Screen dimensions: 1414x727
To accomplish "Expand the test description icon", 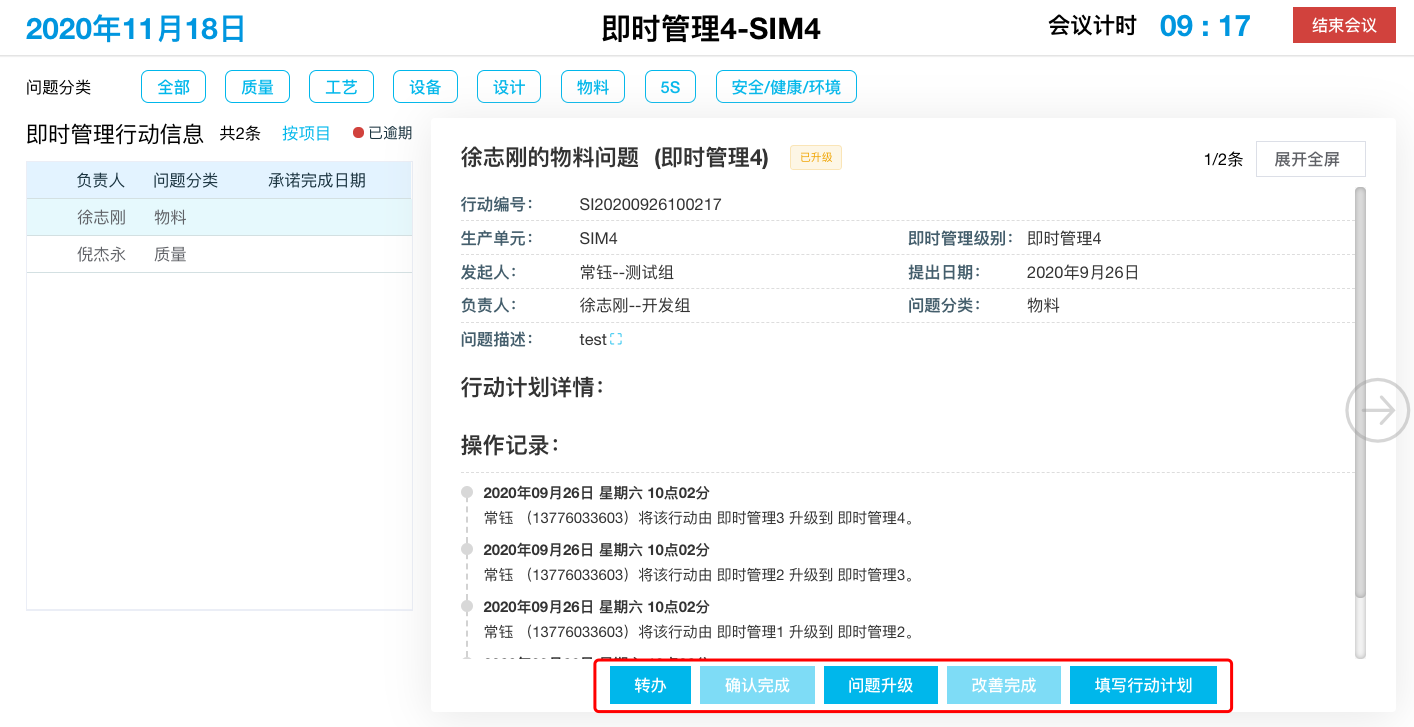I will coord(616,340).
